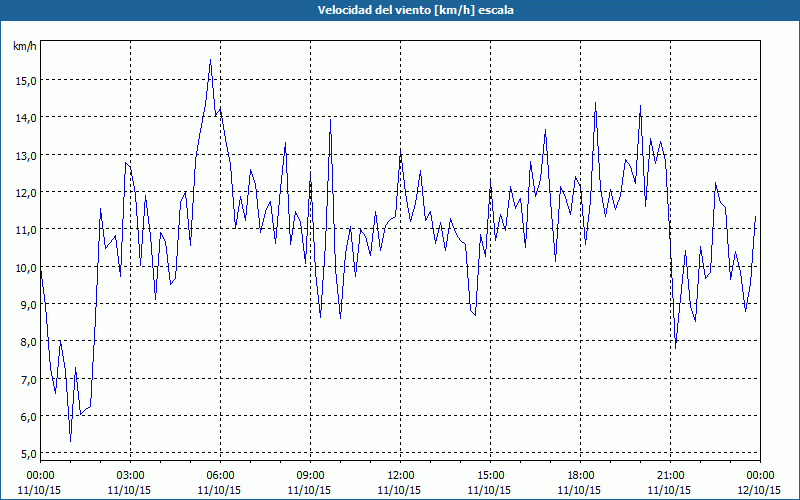This screenshot has width=800, height=500.
Task: Click the 12/10/15 date label
Action: [760, 490]
